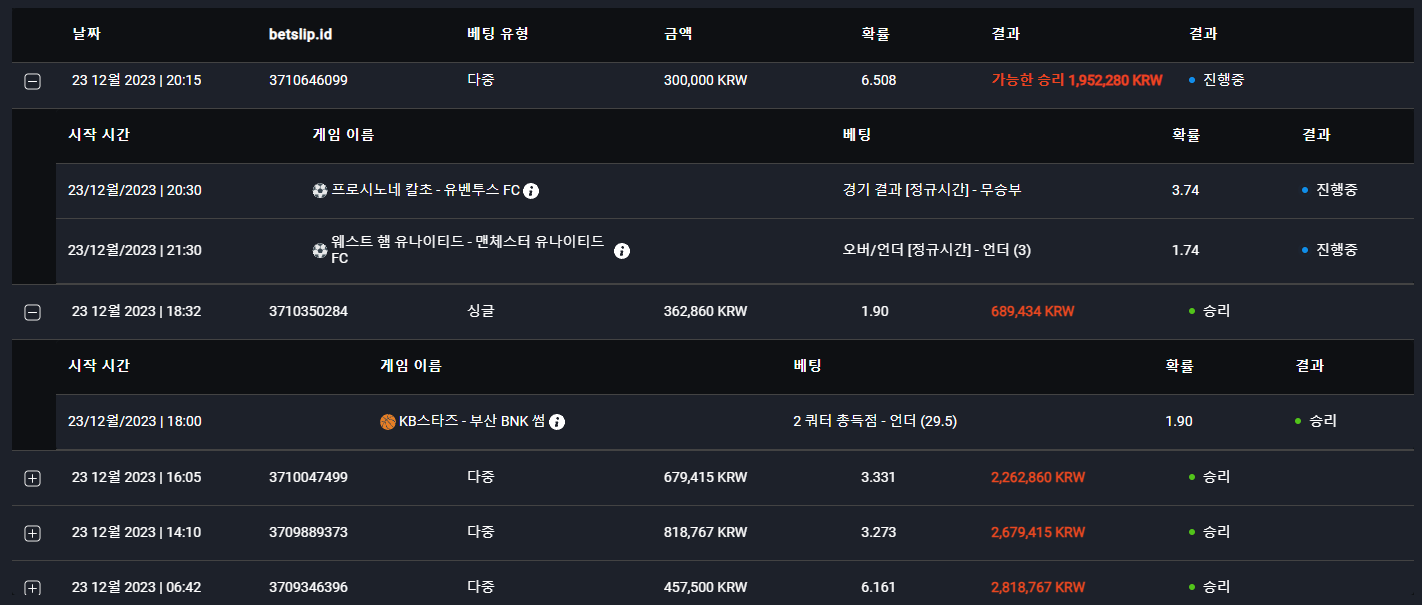Image resolution: width=1422 pixels, height=605 pixels.
Task: Click green 승리 status dot of 689,434 KRW slip
Action: tap(1192, 311)
